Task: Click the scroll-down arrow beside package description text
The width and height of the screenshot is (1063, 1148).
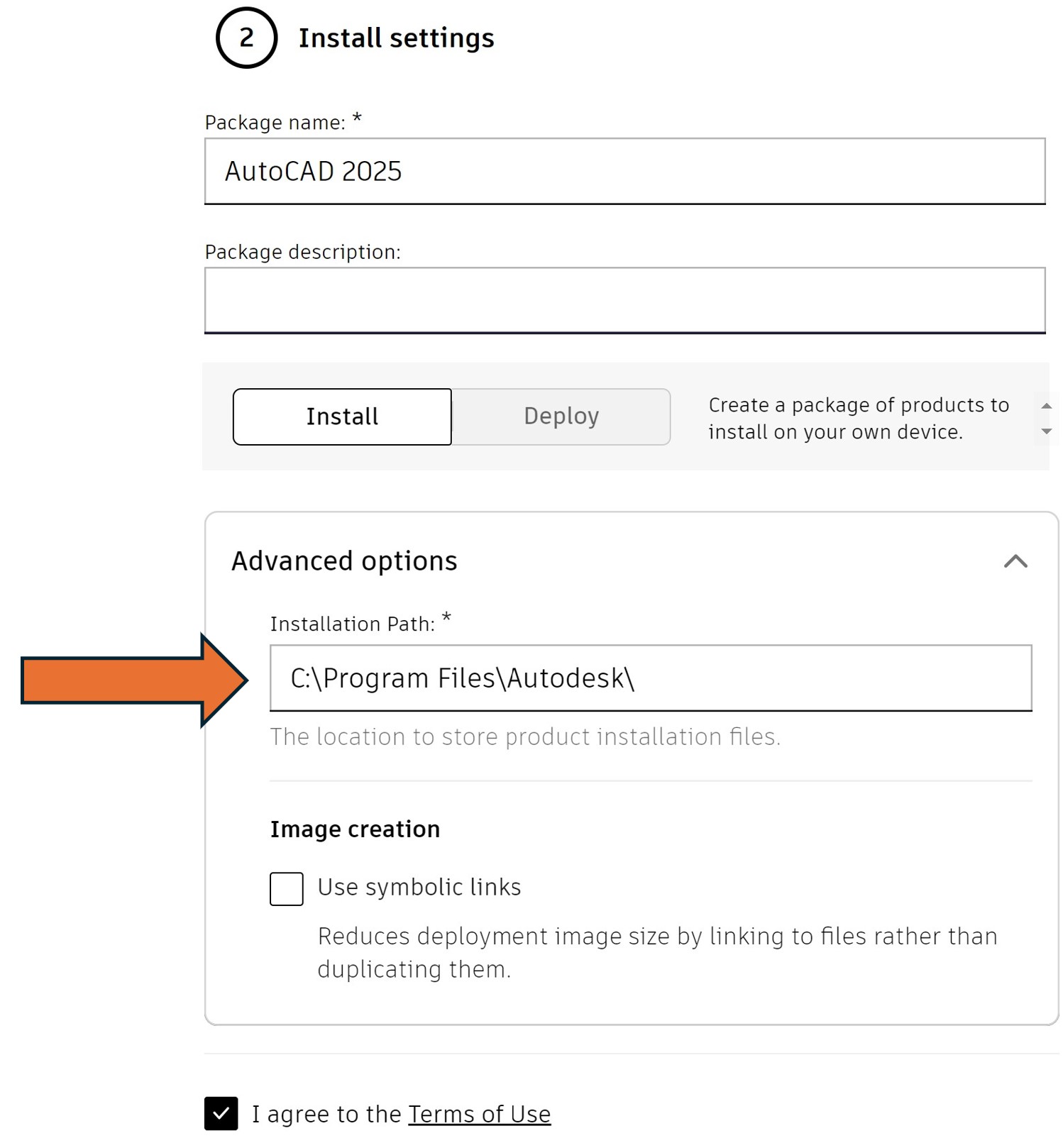Action: (1046, 431)
